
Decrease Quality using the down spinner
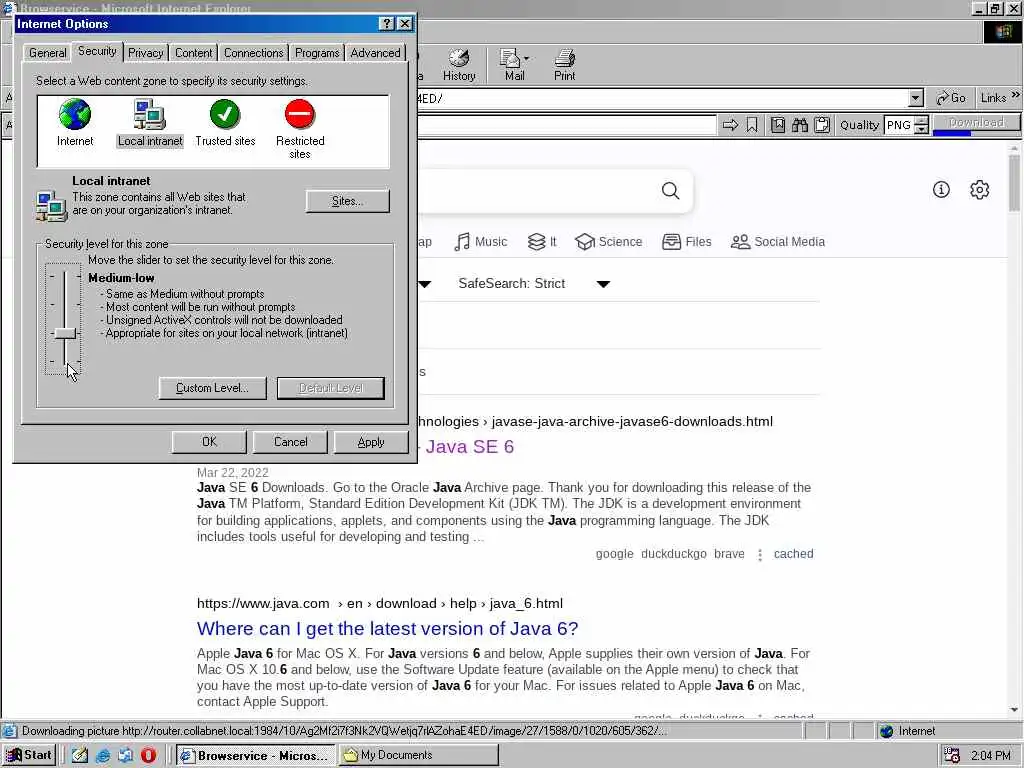921,129
